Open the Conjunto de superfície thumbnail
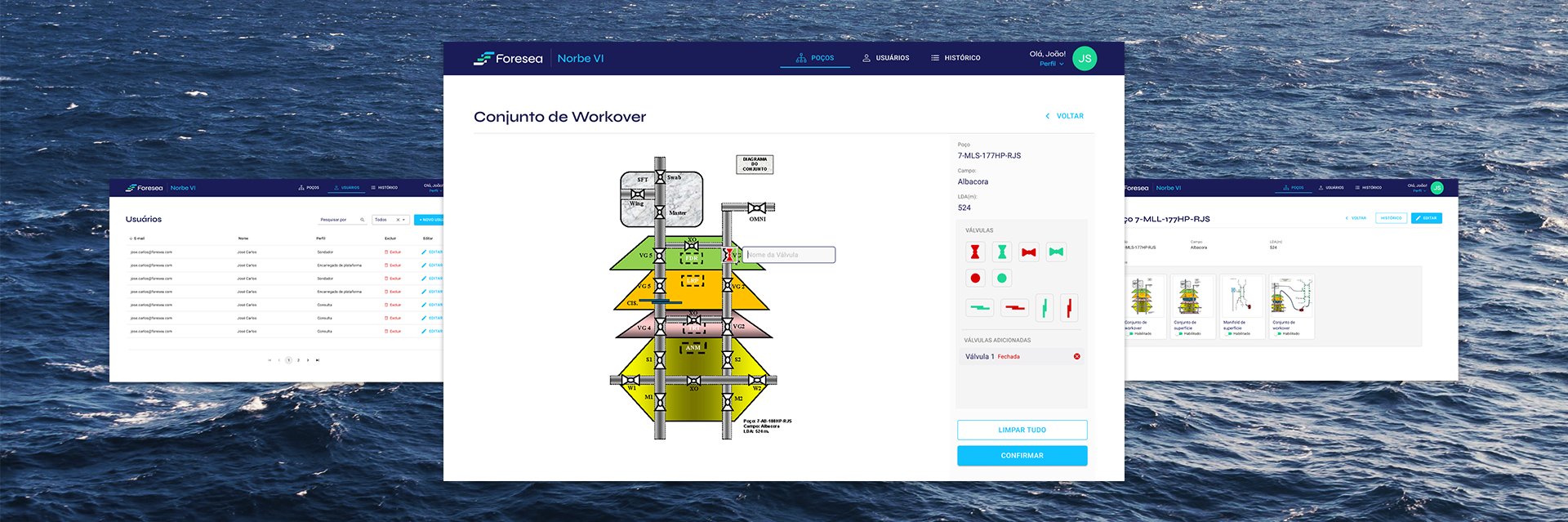1568x522 pixels. coord(1193,297)
